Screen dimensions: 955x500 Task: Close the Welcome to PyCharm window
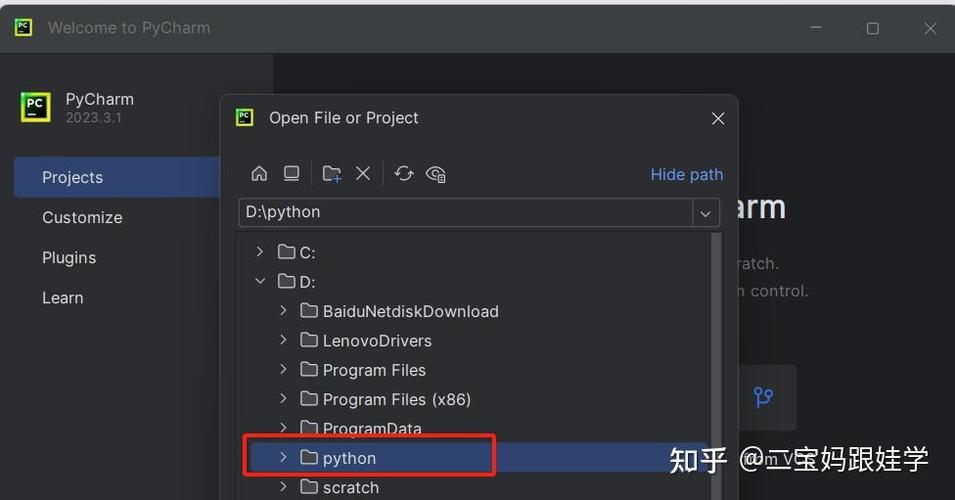(930, 28)
